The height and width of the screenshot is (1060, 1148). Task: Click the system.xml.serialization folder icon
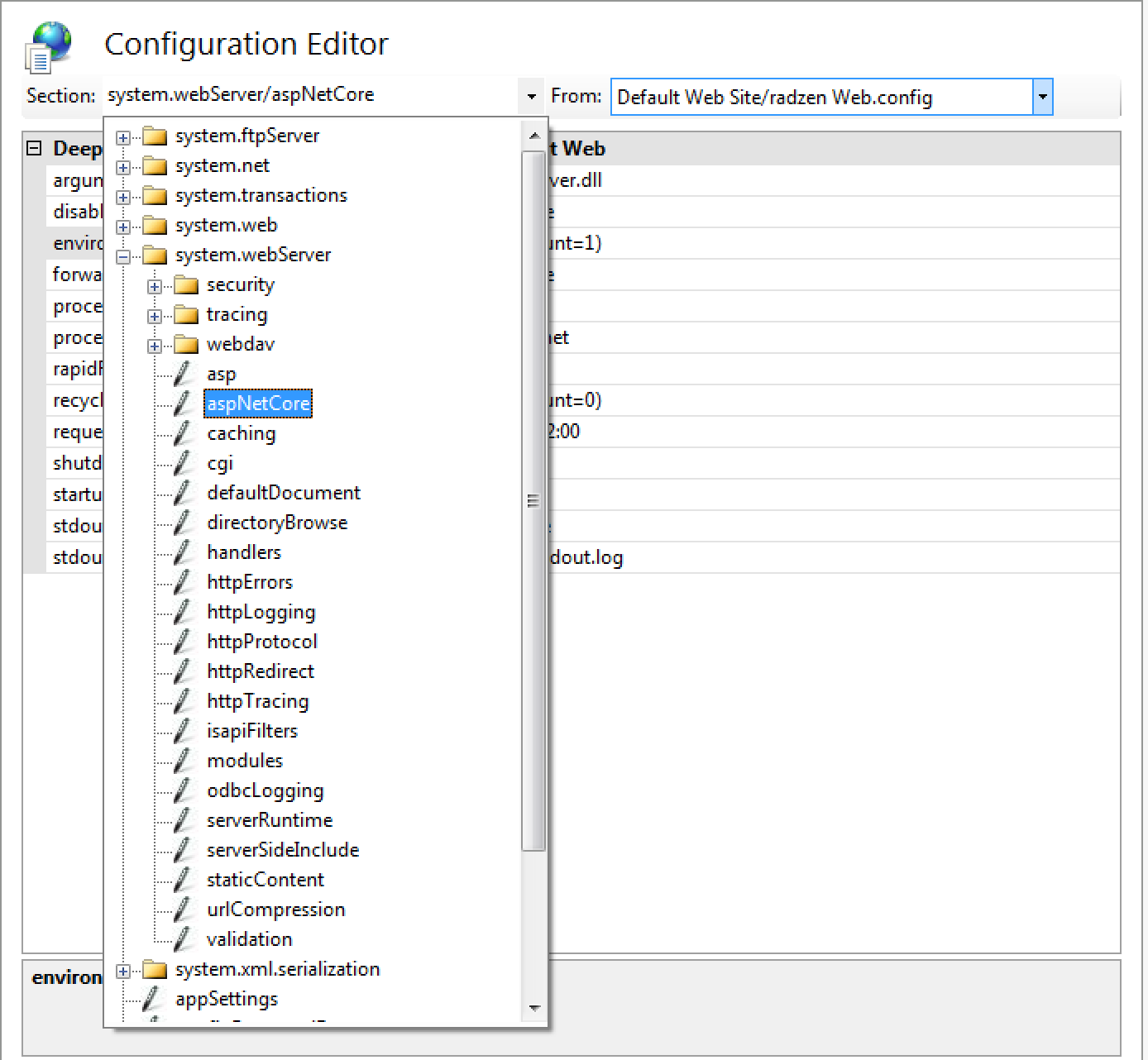click(x=155, y=970)
